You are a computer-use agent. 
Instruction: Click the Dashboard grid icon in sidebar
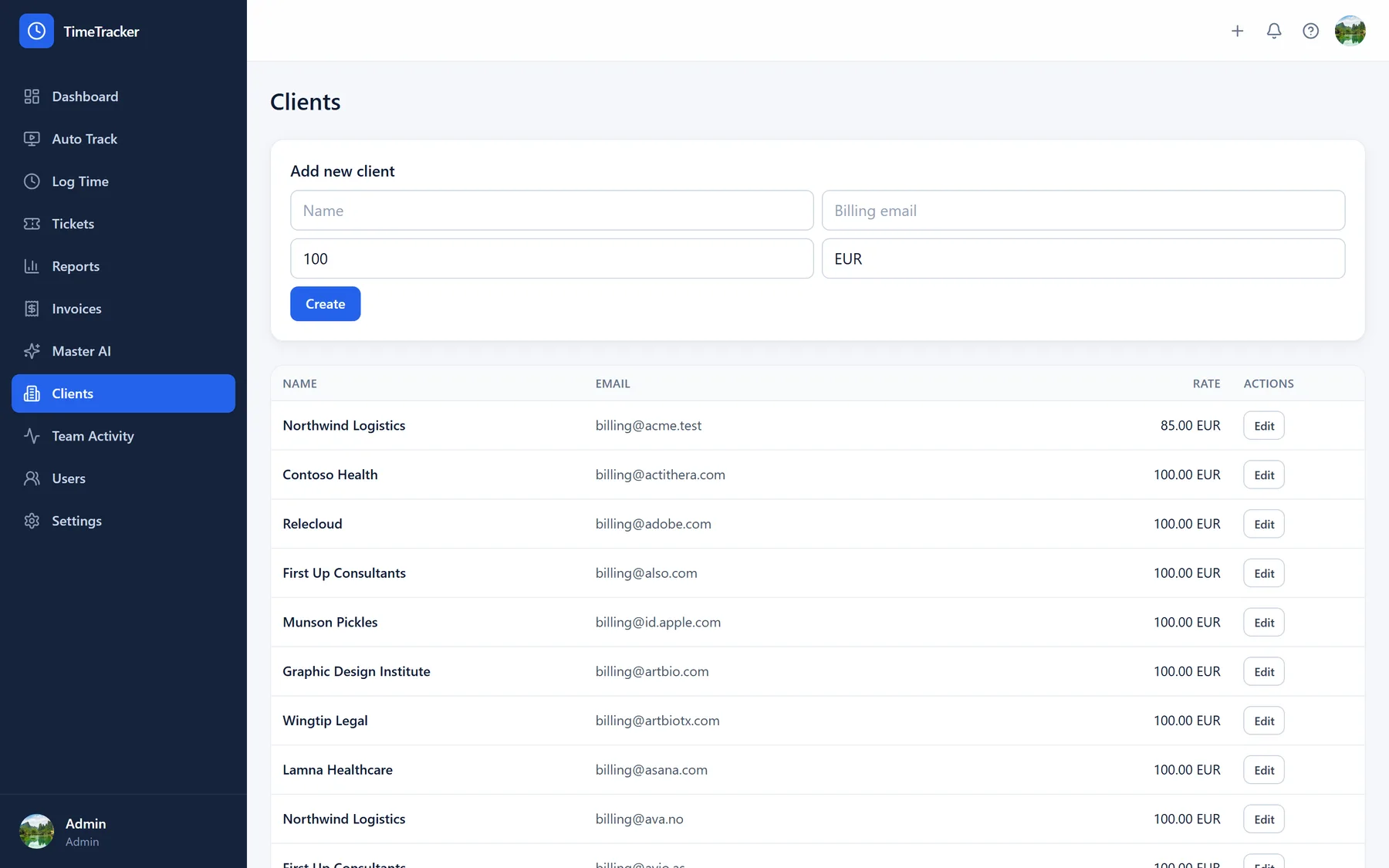(x=32, y=96)
